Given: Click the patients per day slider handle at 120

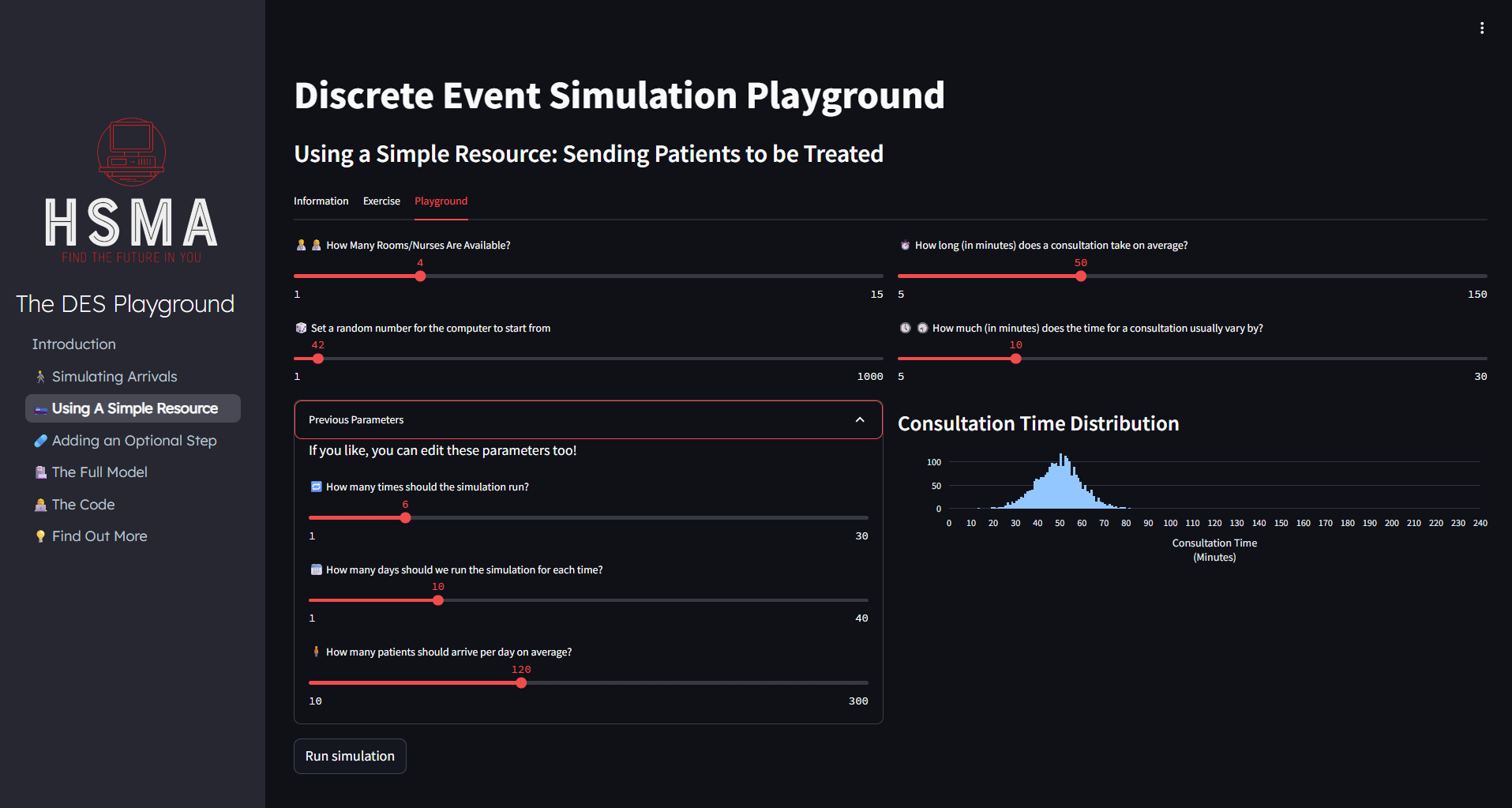Looking at the screenshot, I should coord(521,683).
